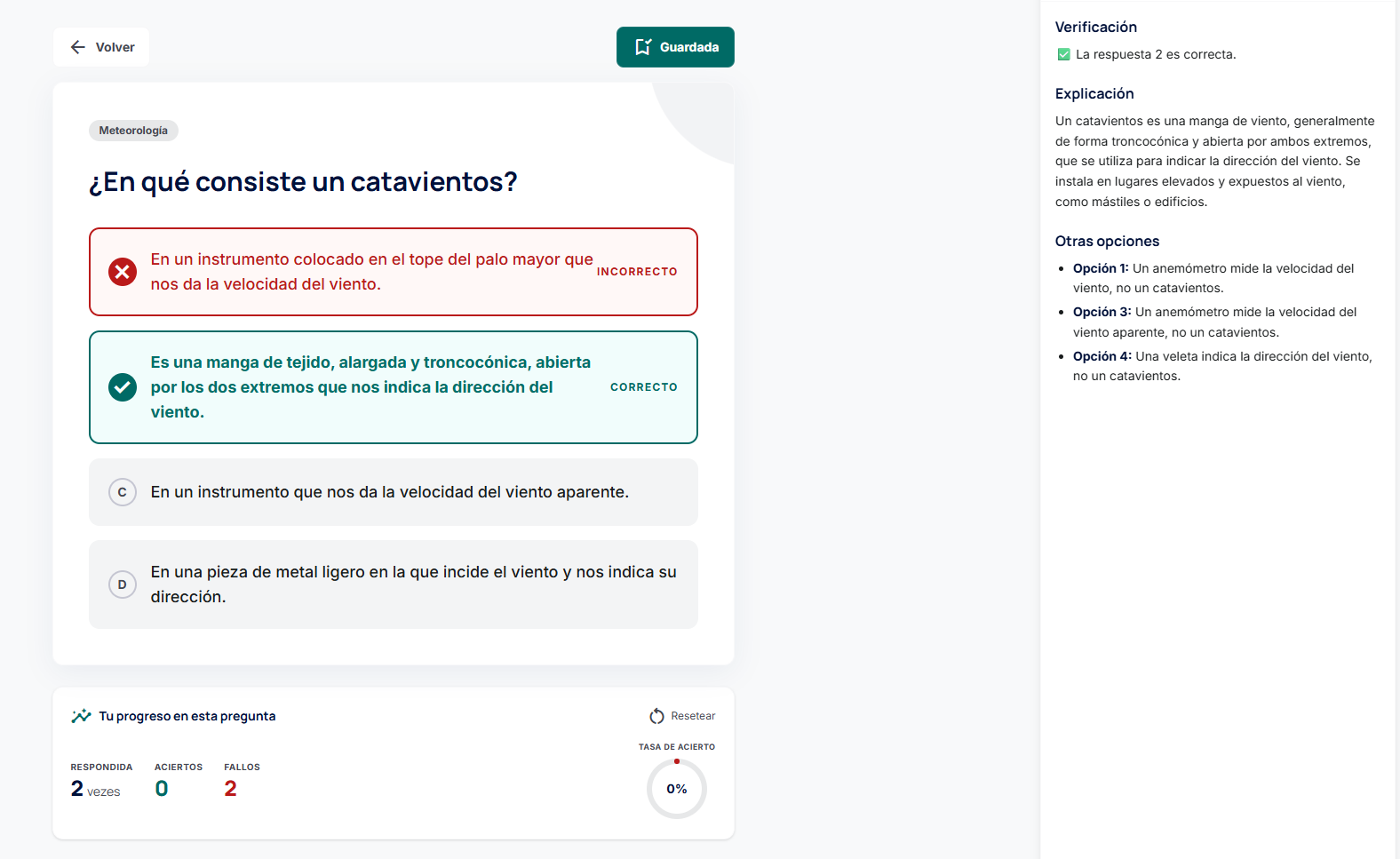The image size is (1400, 859).
Task: Click the Resetear link
Action: 693,716
